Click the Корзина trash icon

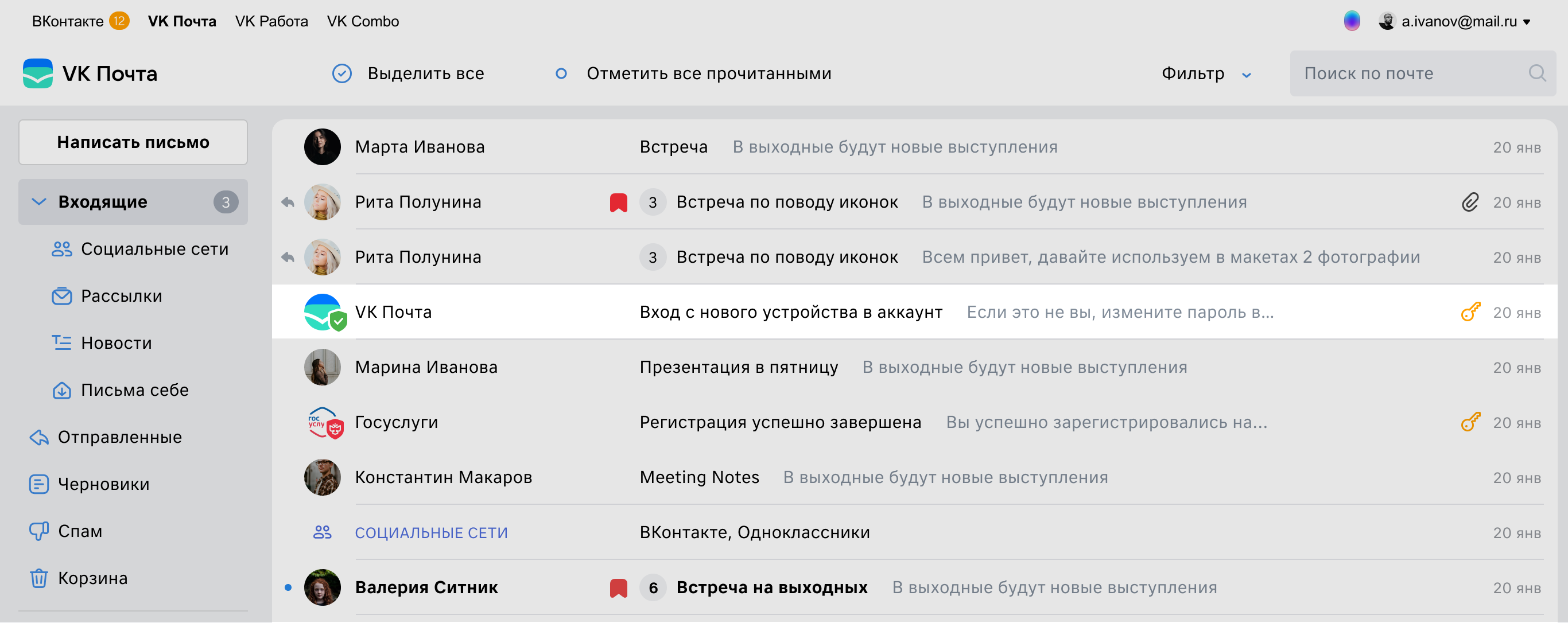pos(39,578)
